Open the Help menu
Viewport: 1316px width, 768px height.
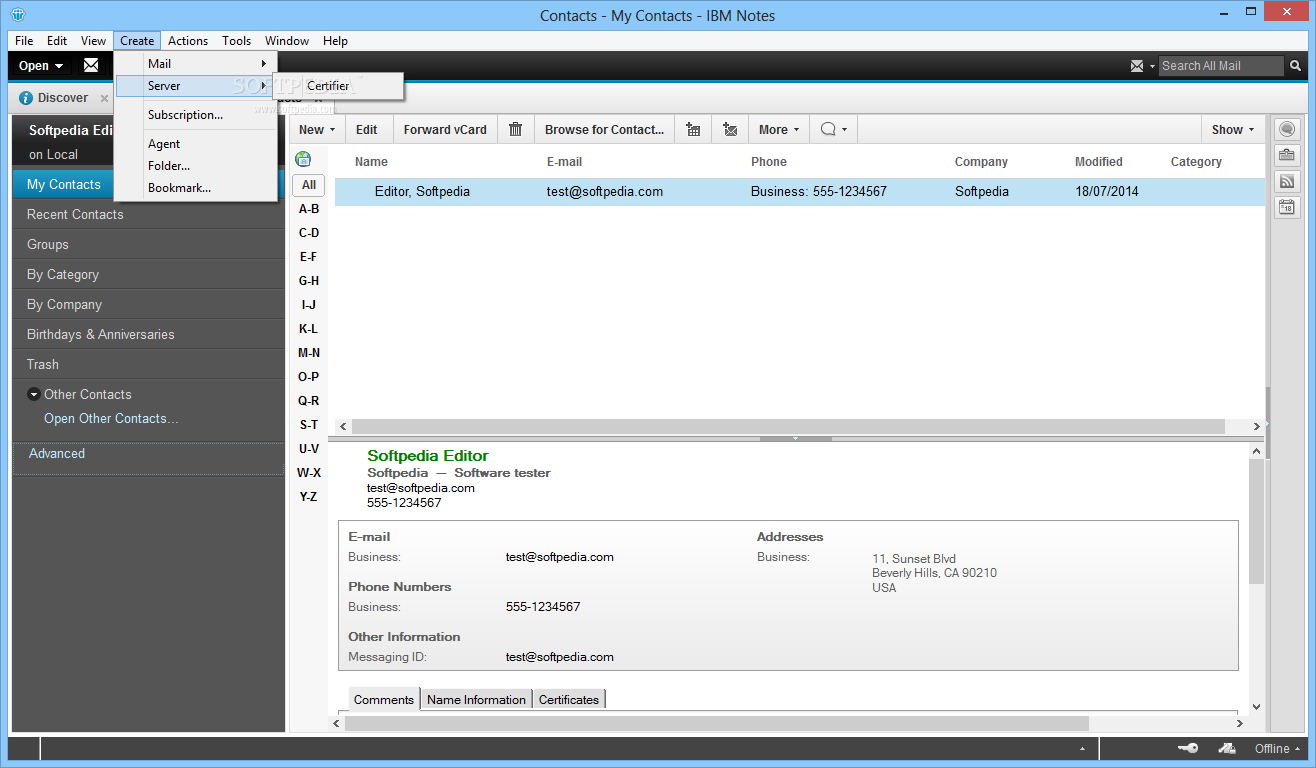336,41
